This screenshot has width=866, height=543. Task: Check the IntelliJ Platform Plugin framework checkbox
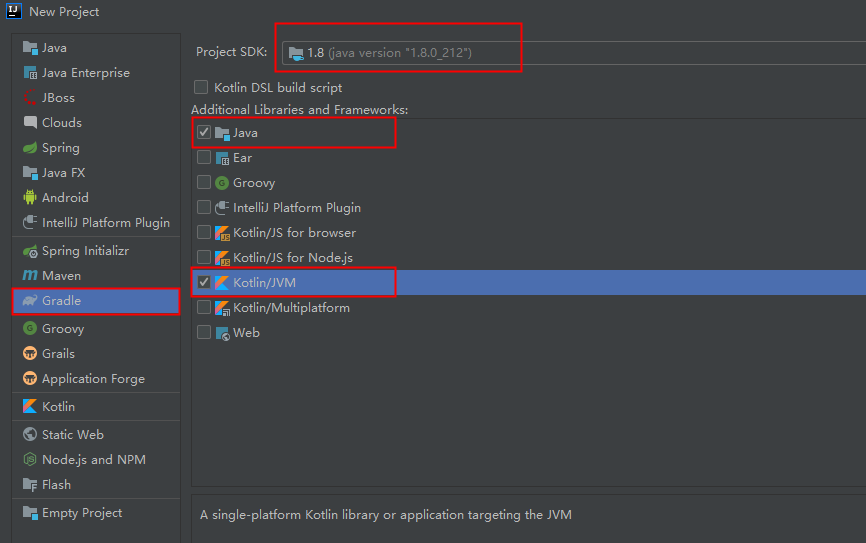[x=204, y=207]
